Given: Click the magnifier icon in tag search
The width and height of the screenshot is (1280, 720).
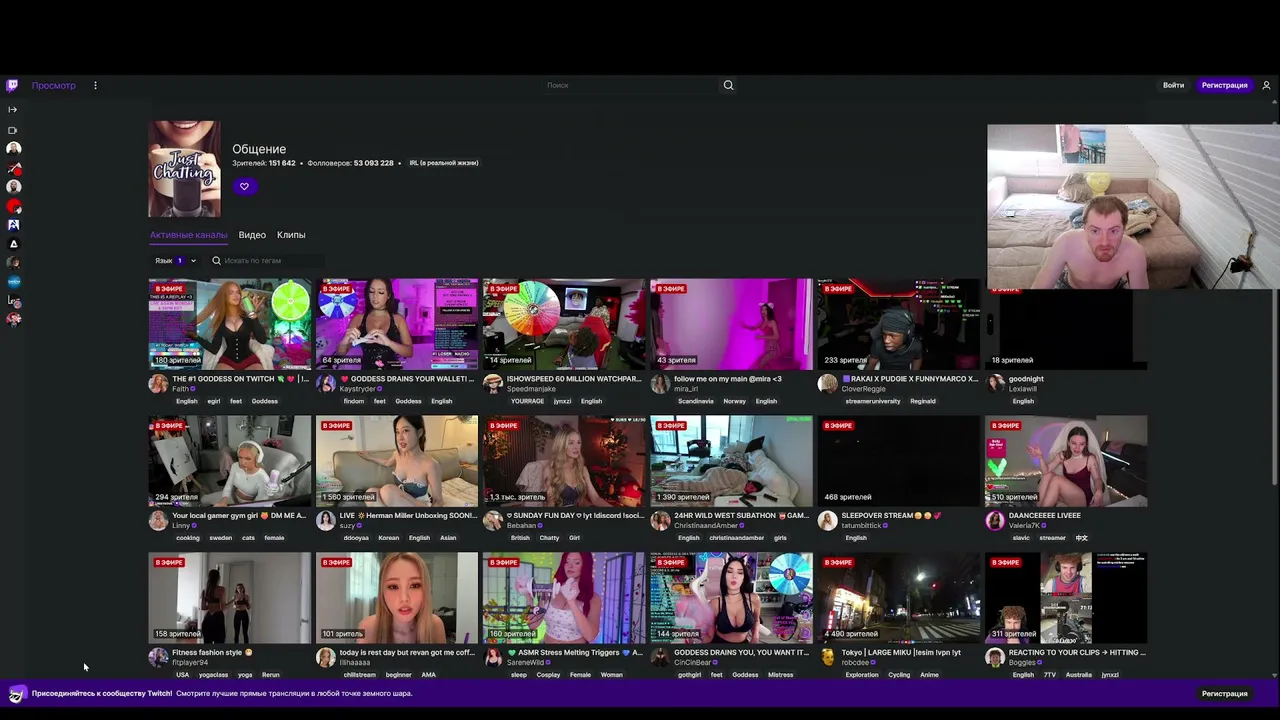Looking at the screenshot, I should click(x=216, y=260).
